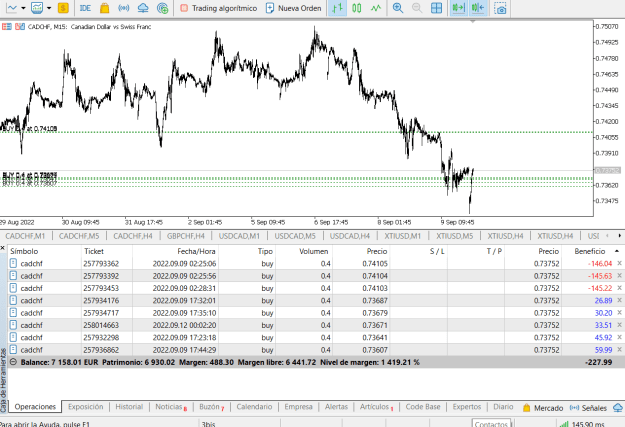Click the red depth of market icon by CADCHF title

(x=7, y=27)
